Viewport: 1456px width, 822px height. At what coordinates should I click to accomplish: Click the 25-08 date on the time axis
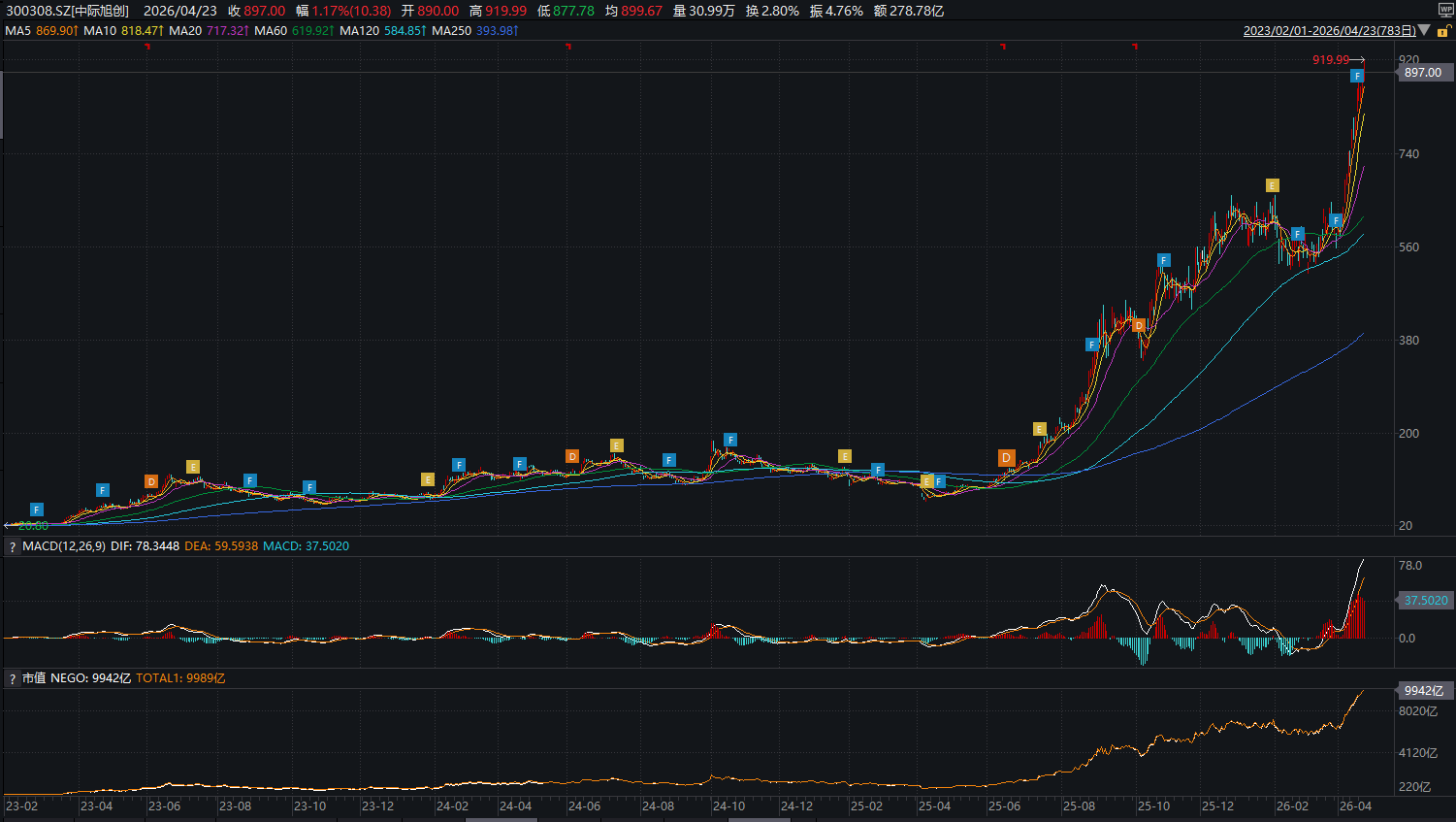[1079, 806]
